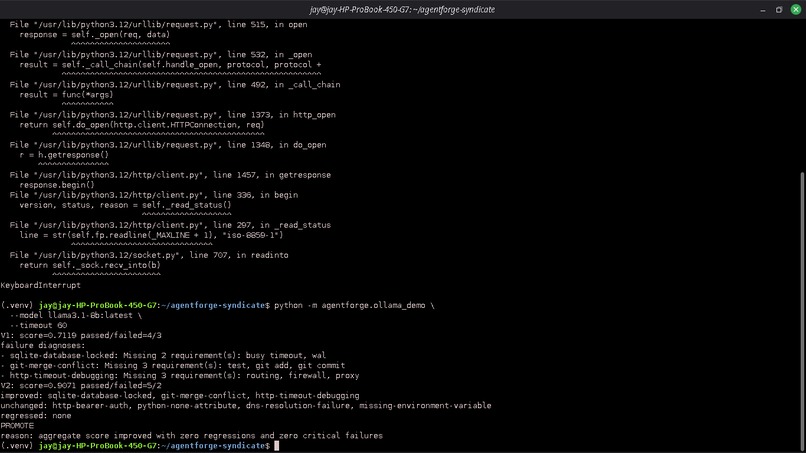The image size is (806, 453).
Task: Click the 'line 532, in _open' traceback line
Action: 161,55
